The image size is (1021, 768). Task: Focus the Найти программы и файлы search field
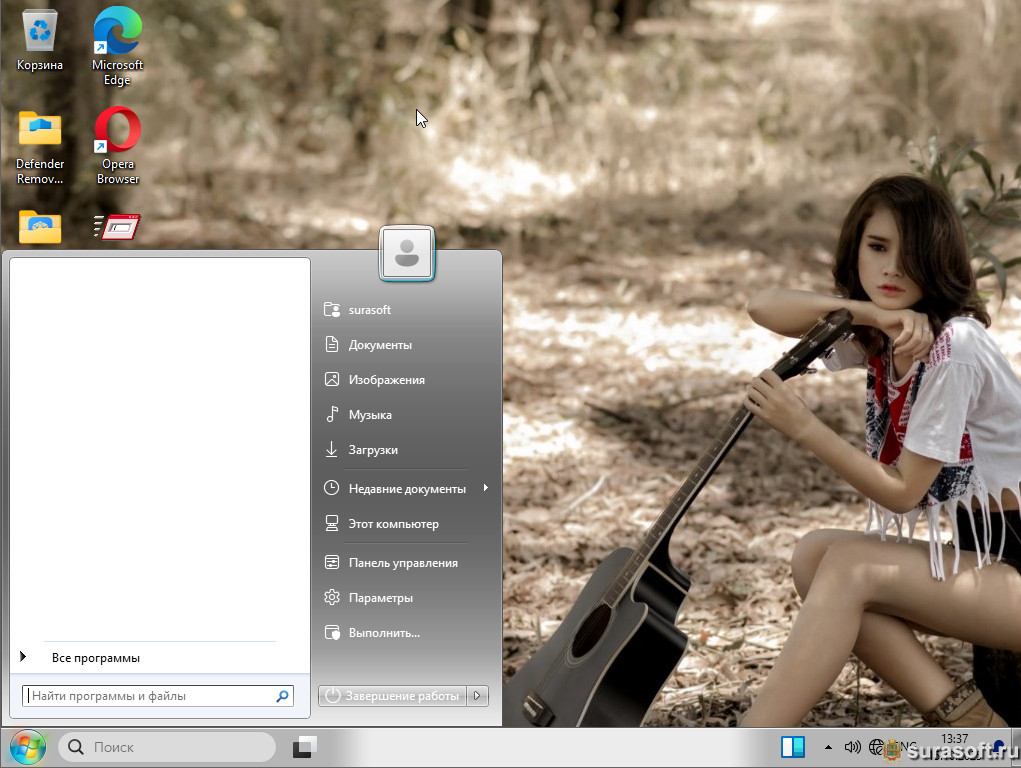pos(150,696)
